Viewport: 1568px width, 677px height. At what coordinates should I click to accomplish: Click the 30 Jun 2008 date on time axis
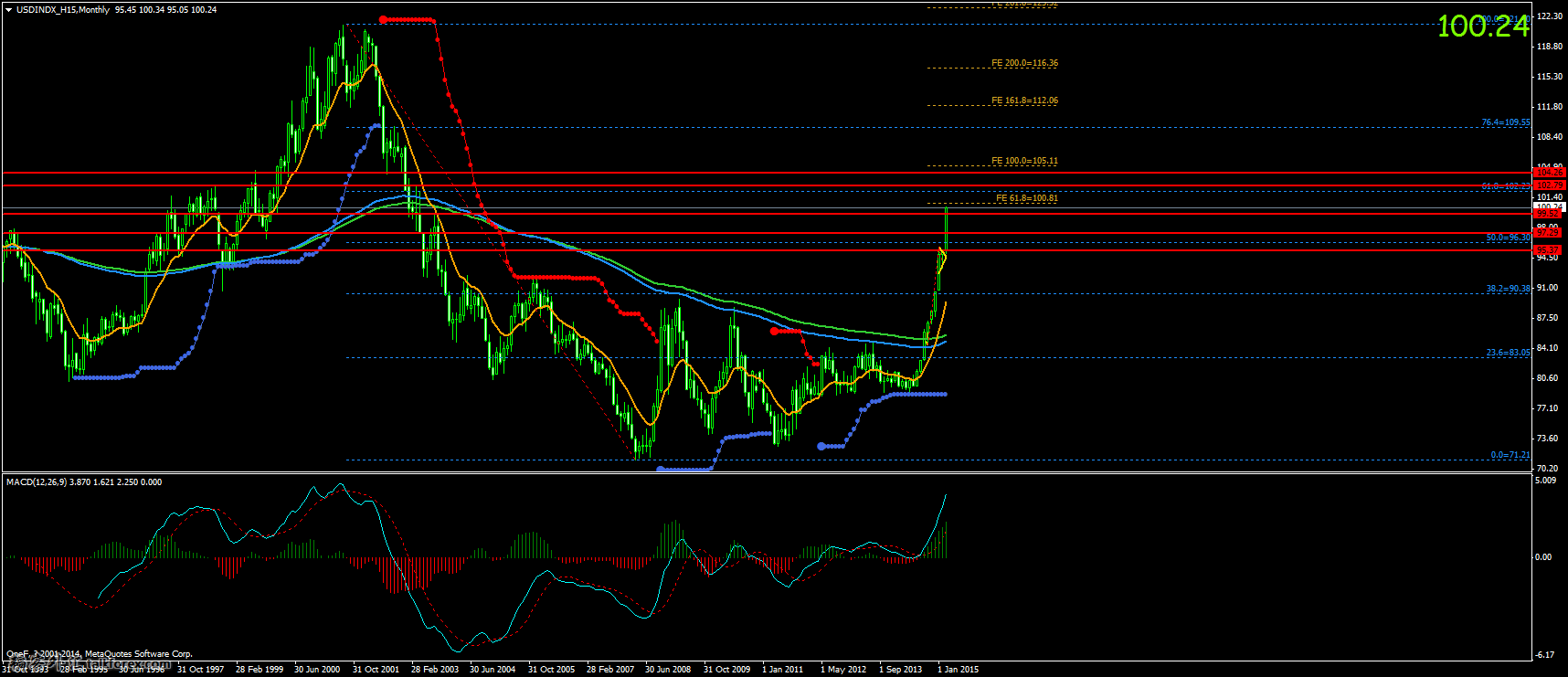(668, 670)
